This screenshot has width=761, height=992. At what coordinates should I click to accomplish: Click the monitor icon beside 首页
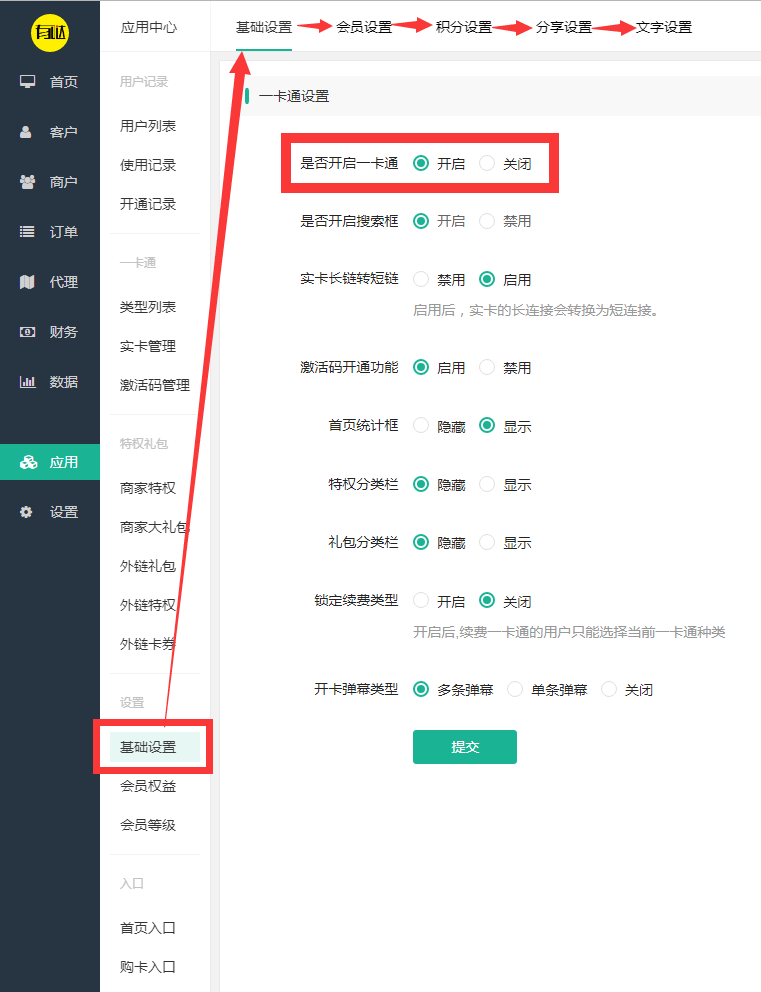click(27, 82)
